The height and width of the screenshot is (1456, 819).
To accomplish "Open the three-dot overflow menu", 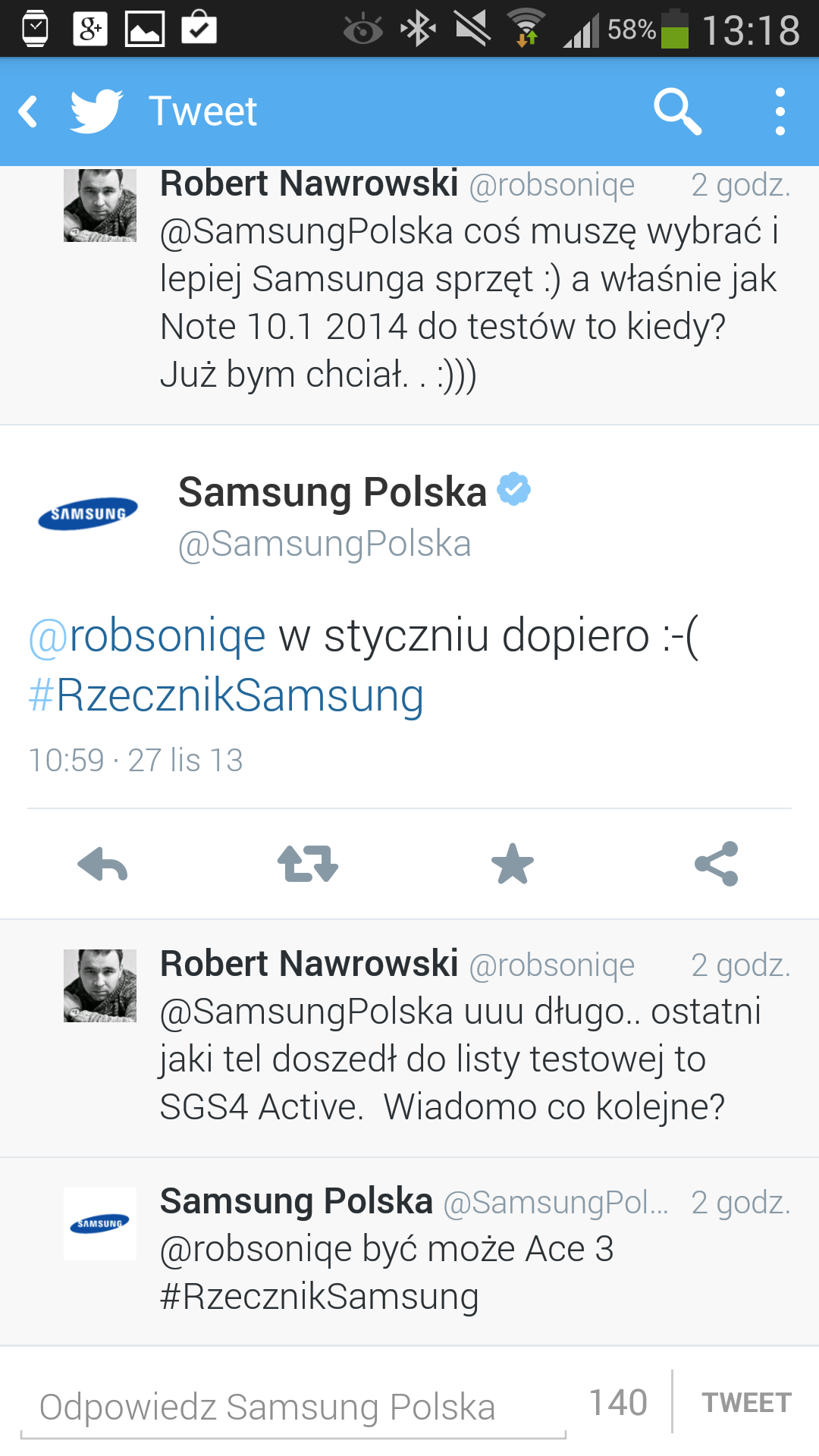I will pyautogui.click(x=780, y=111).
